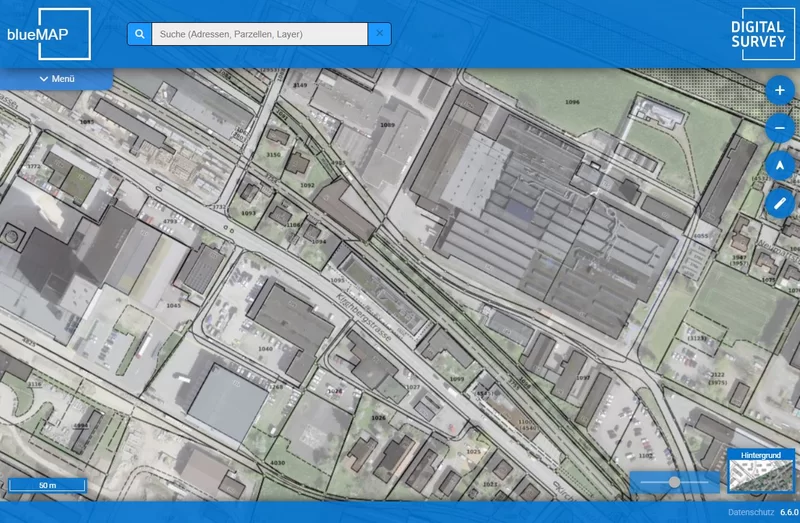This screenshot has height=523, width=800.
Task: Click parcel number 1097 label
Action: [583, 378]
